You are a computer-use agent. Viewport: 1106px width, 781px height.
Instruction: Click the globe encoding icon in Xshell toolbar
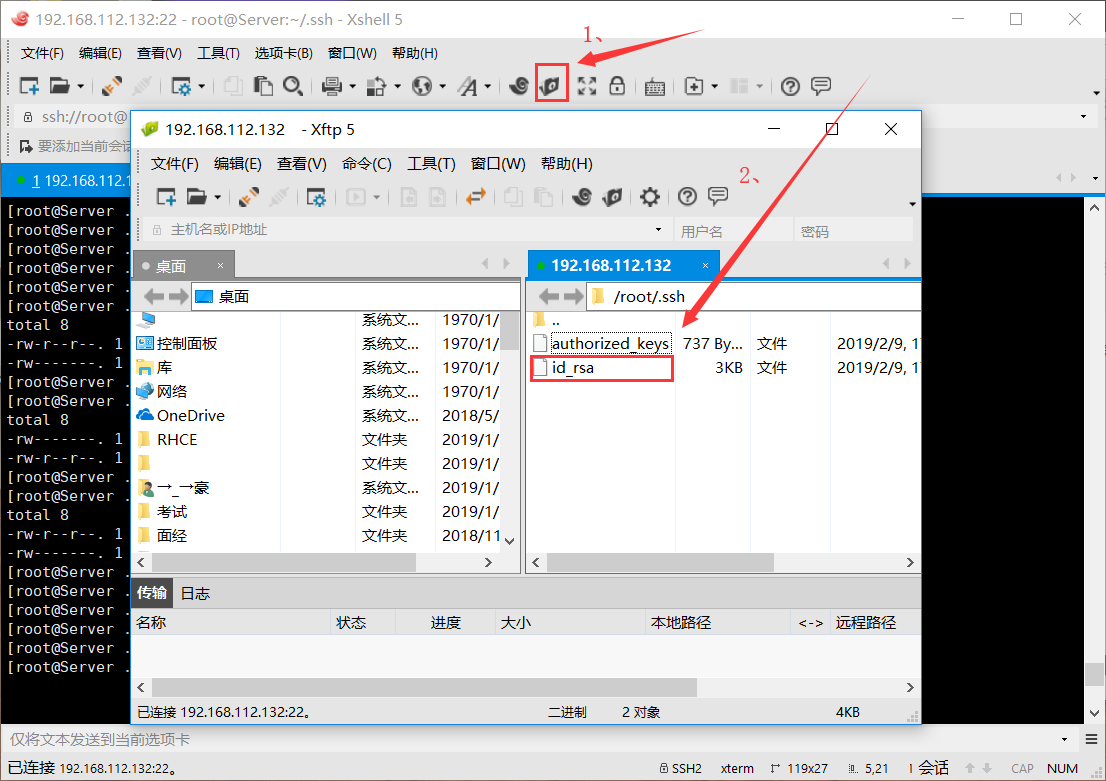coord(422,86)
